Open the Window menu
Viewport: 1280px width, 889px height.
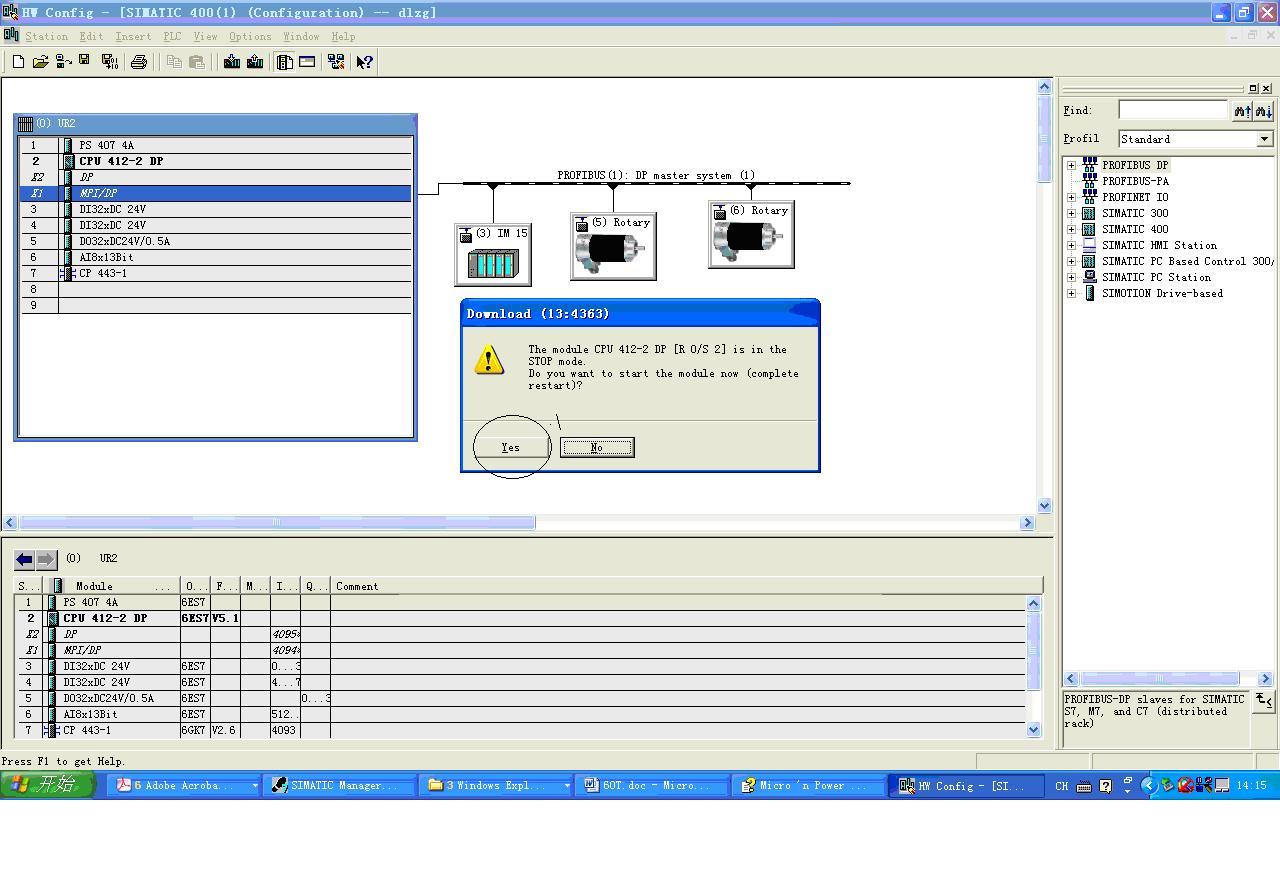point(301,36)
